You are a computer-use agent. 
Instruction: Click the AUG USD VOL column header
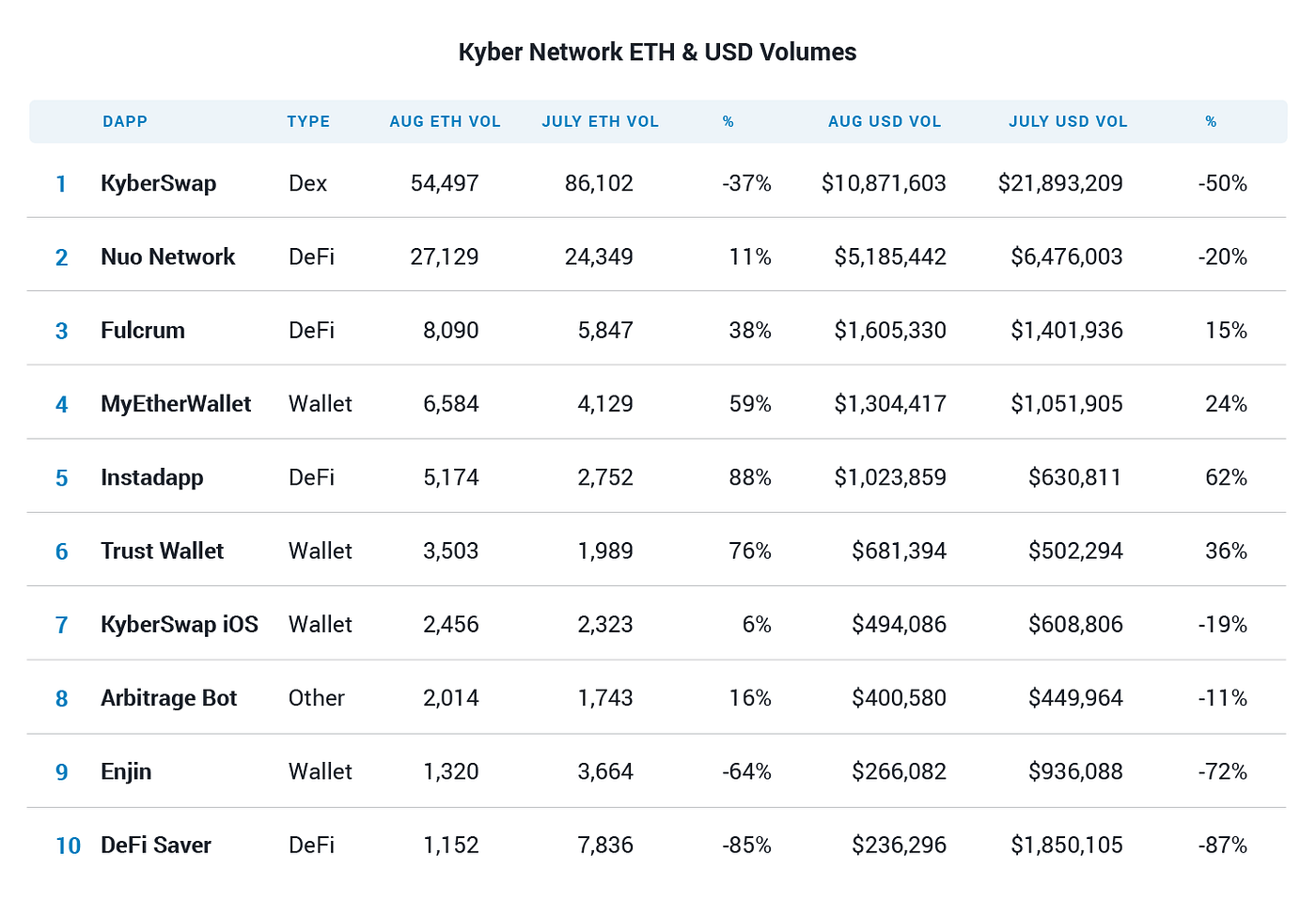[885, 121]
